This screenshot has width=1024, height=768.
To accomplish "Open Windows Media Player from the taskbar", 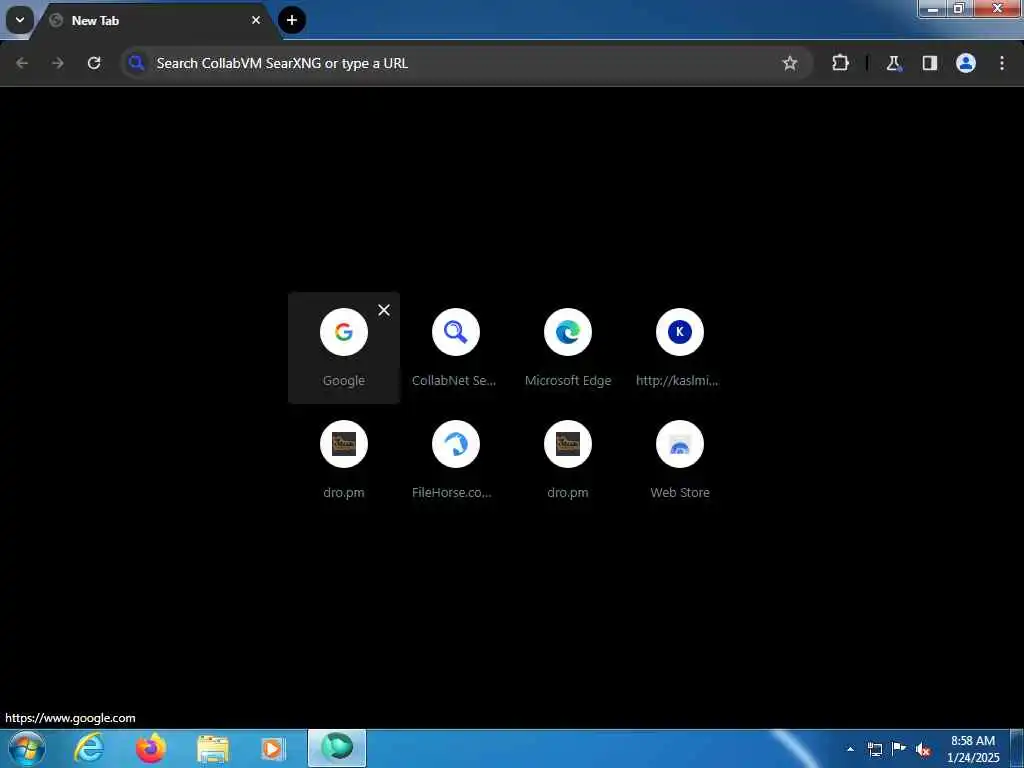I will point(273,748).
